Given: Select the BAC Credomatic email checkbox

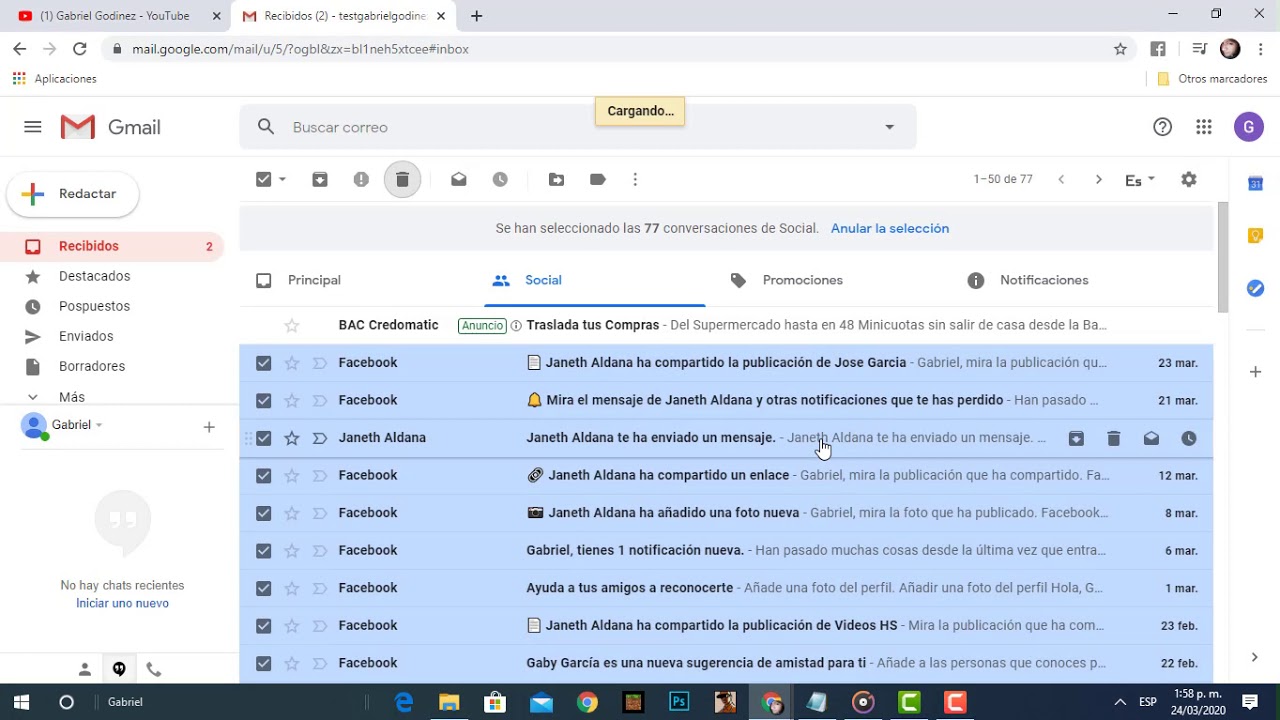Looking at the screenshot, I should (x=263, y=324).
